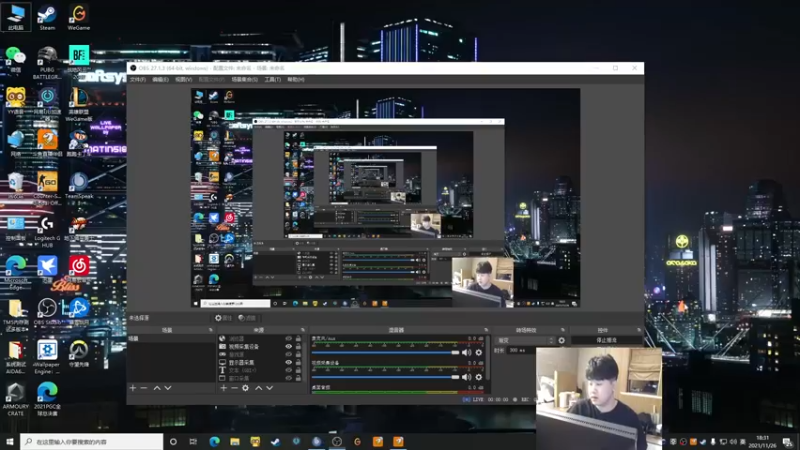
Task: Move source up with the sources up arrow
Action: (x=259, y=388)
